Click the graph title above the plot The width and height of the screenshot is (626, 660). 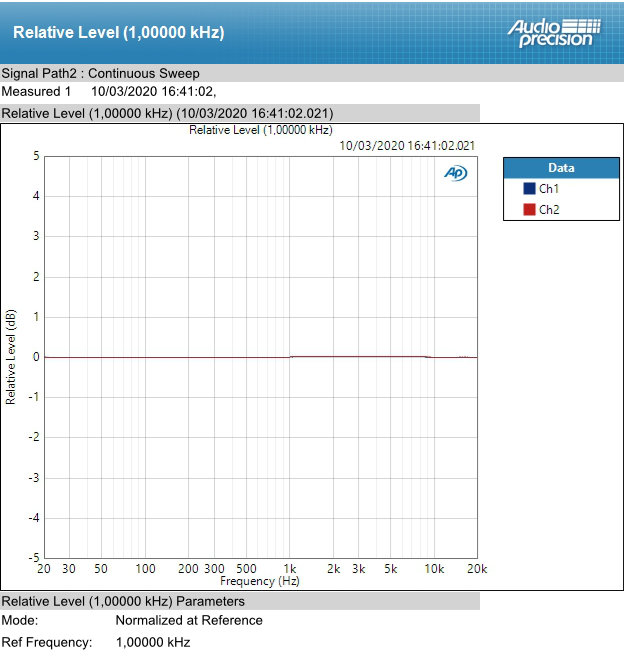(x=261, y=130)
